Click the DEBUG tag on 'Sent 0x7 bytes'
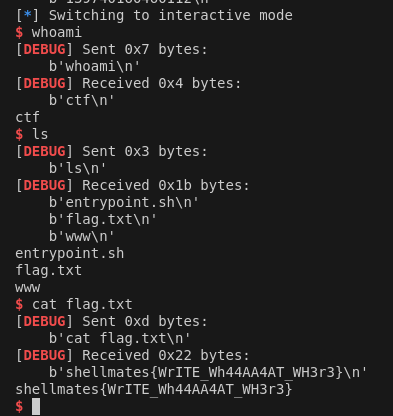393x416 pixels. click(44, 49)
